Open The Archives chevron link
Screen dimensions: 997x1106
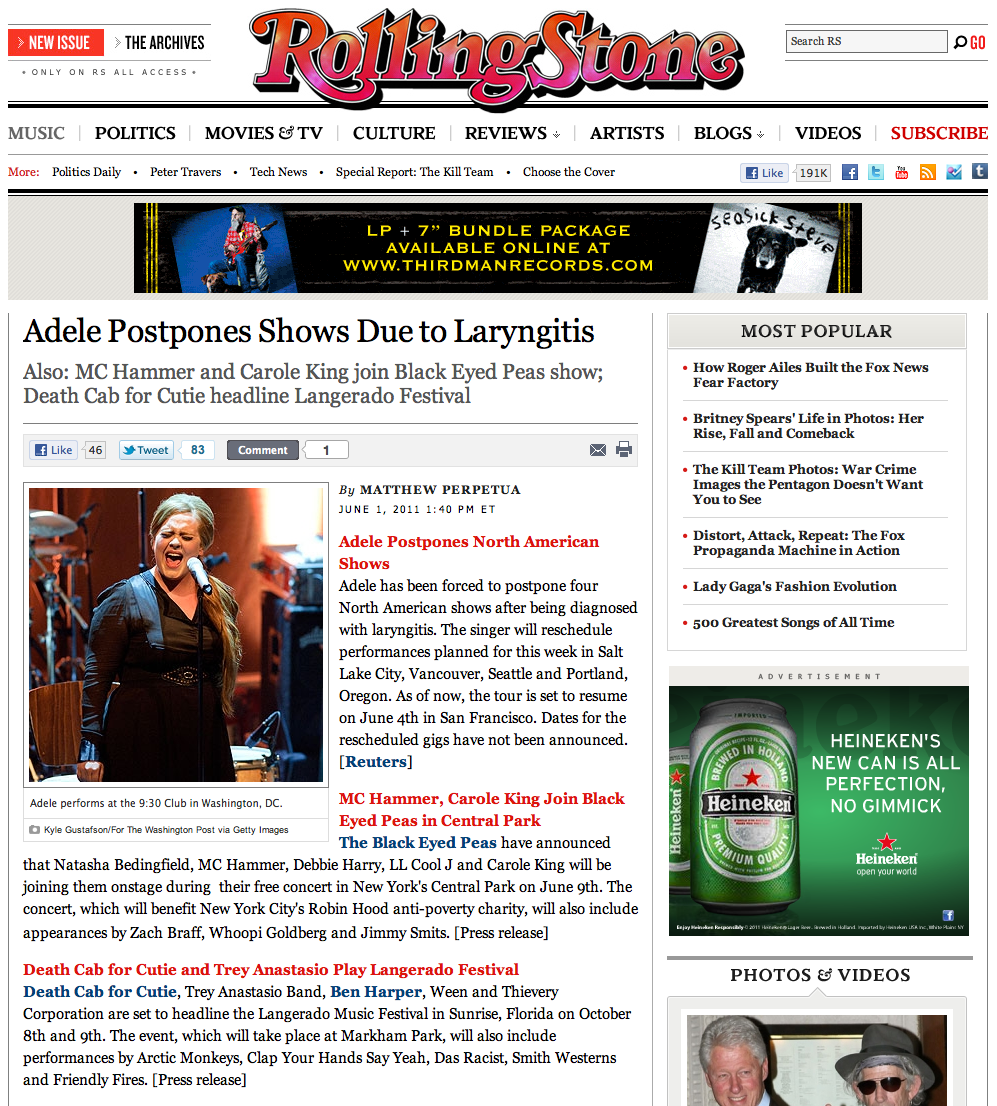click(159, 43)
